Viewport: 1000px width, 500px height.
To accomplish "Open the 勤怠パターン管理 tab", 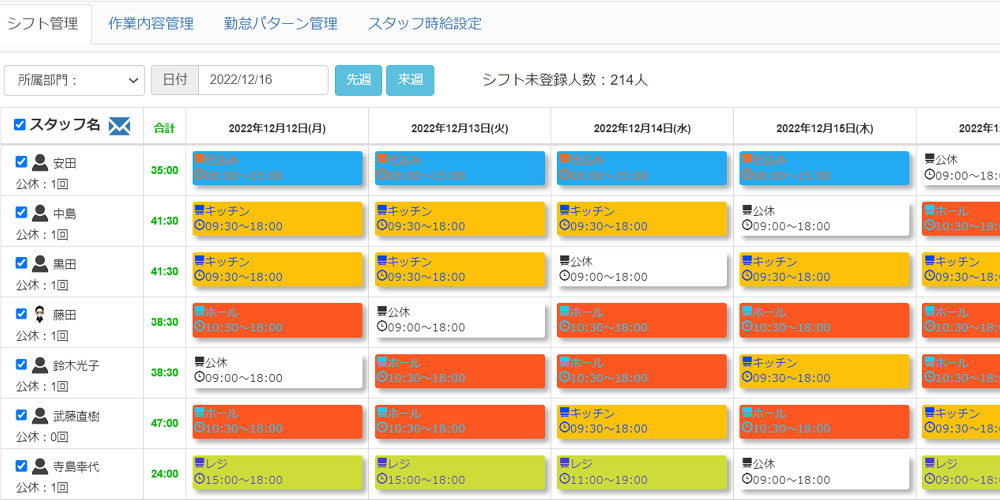I will click(x=281, y=24).
